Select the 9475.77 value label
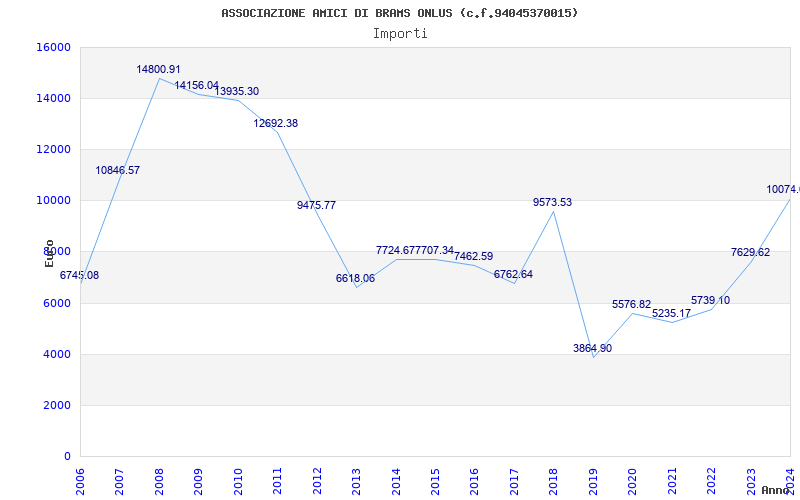Screen dimensions: 800x500 pos(316,206)
